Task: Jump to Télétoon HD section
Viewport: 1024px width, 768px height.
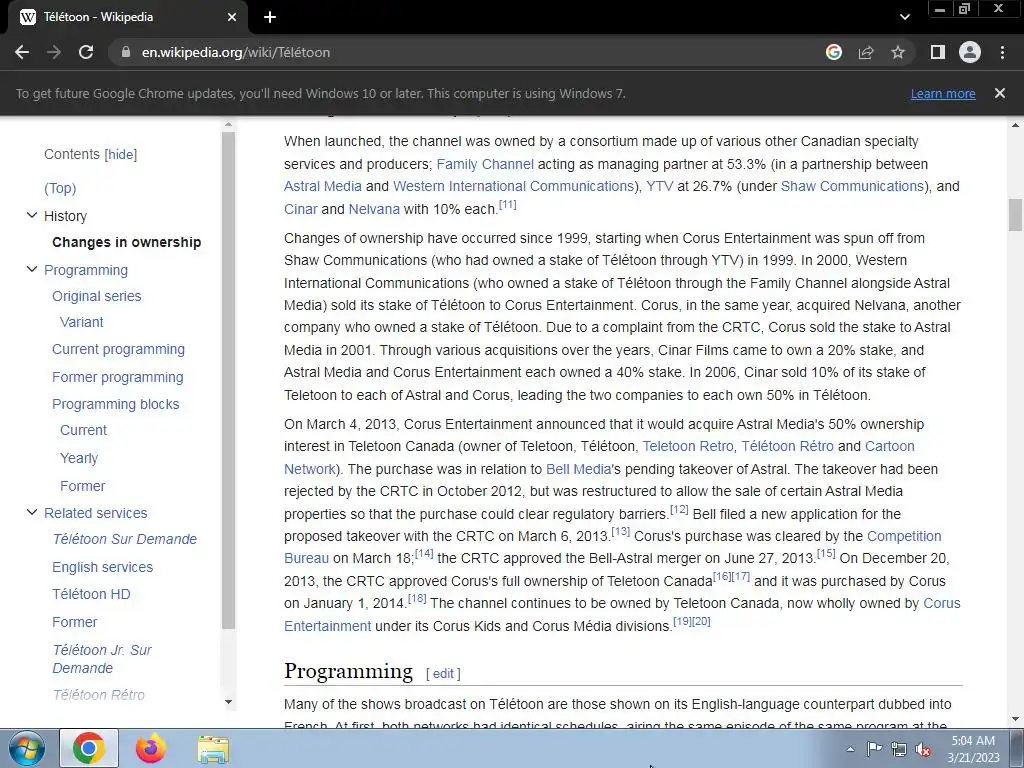Action: tap(91, 594)
